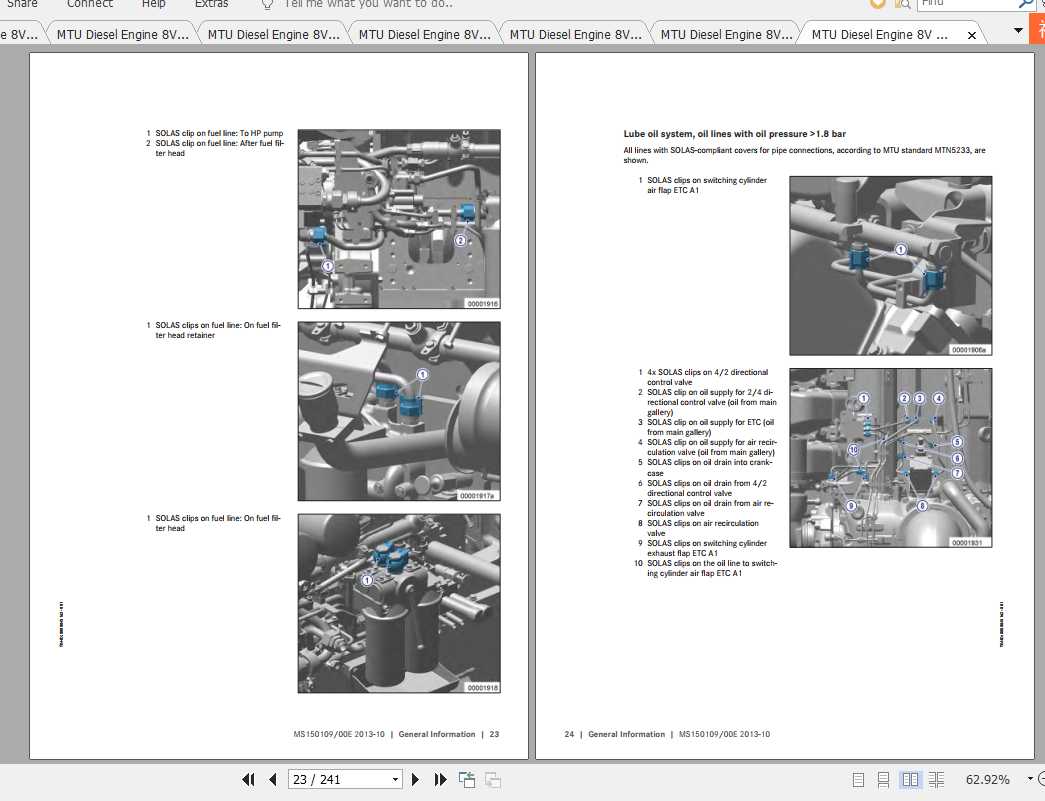Open the page number dropdown

tap(395, 779)
